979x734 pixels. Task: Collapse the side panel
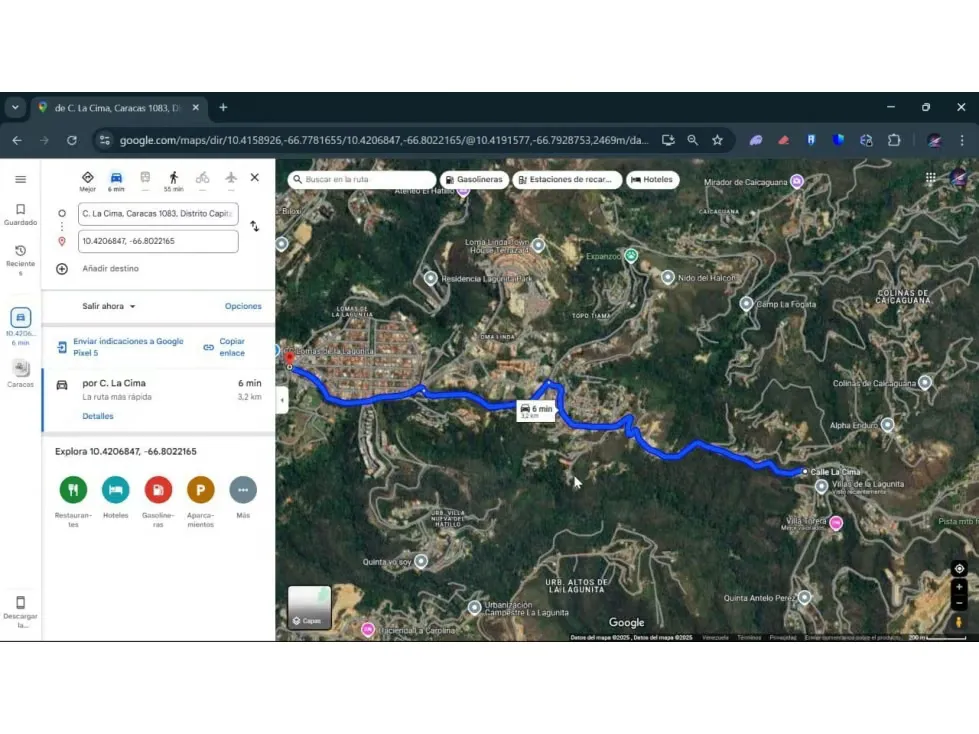coord(282,400)
